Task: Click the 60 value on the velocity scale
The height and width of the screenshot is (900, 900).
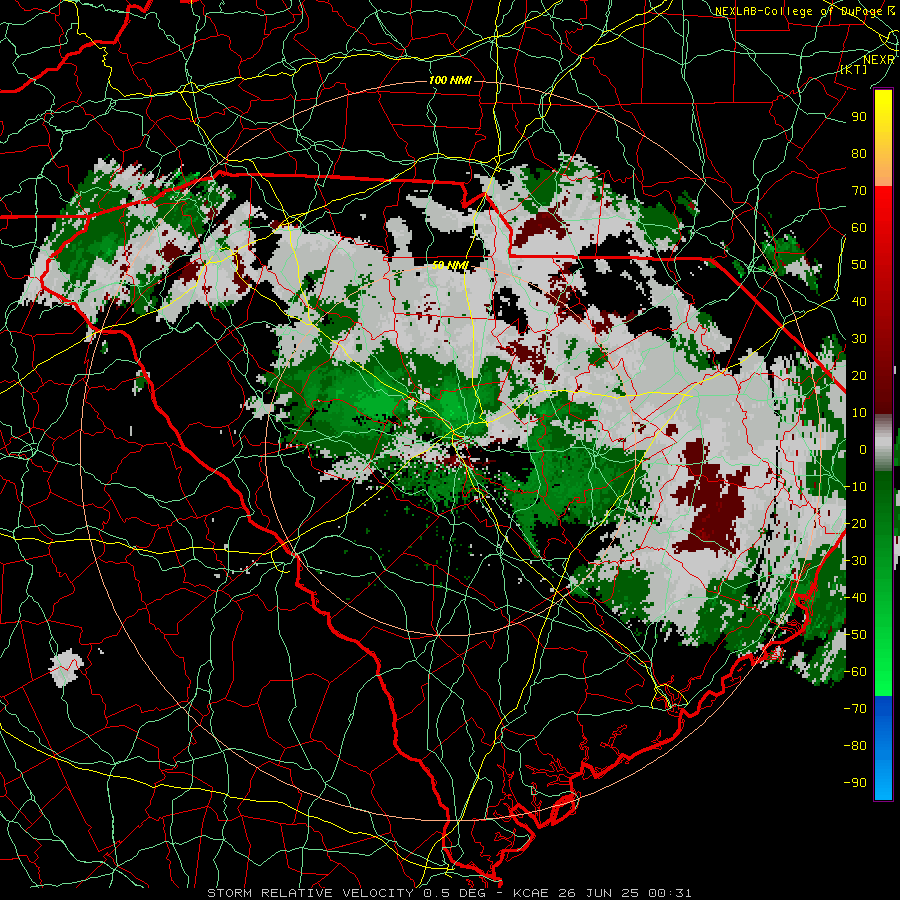Action: 859,228
